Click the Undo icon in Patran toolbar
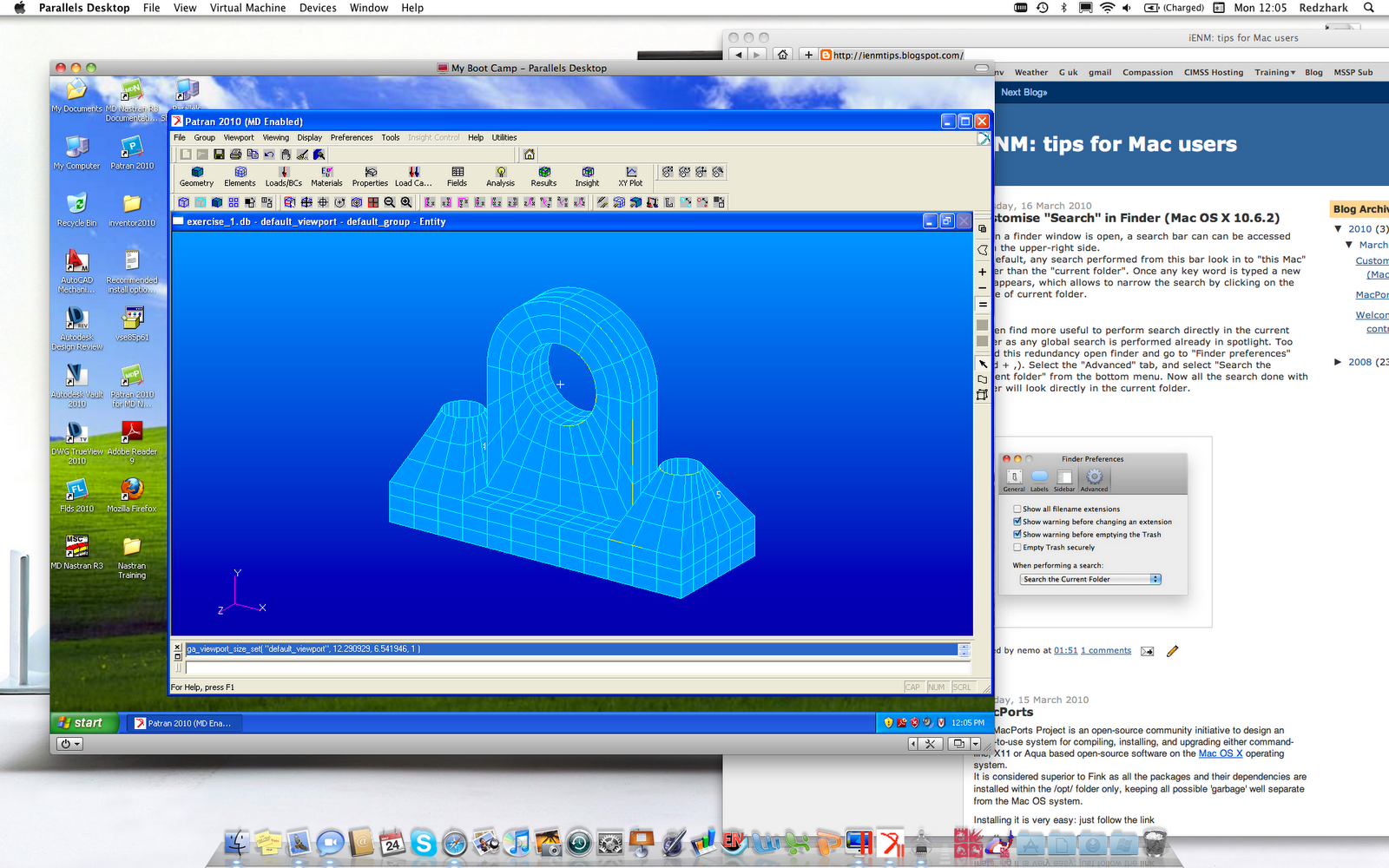 click(x=269, y=154)
